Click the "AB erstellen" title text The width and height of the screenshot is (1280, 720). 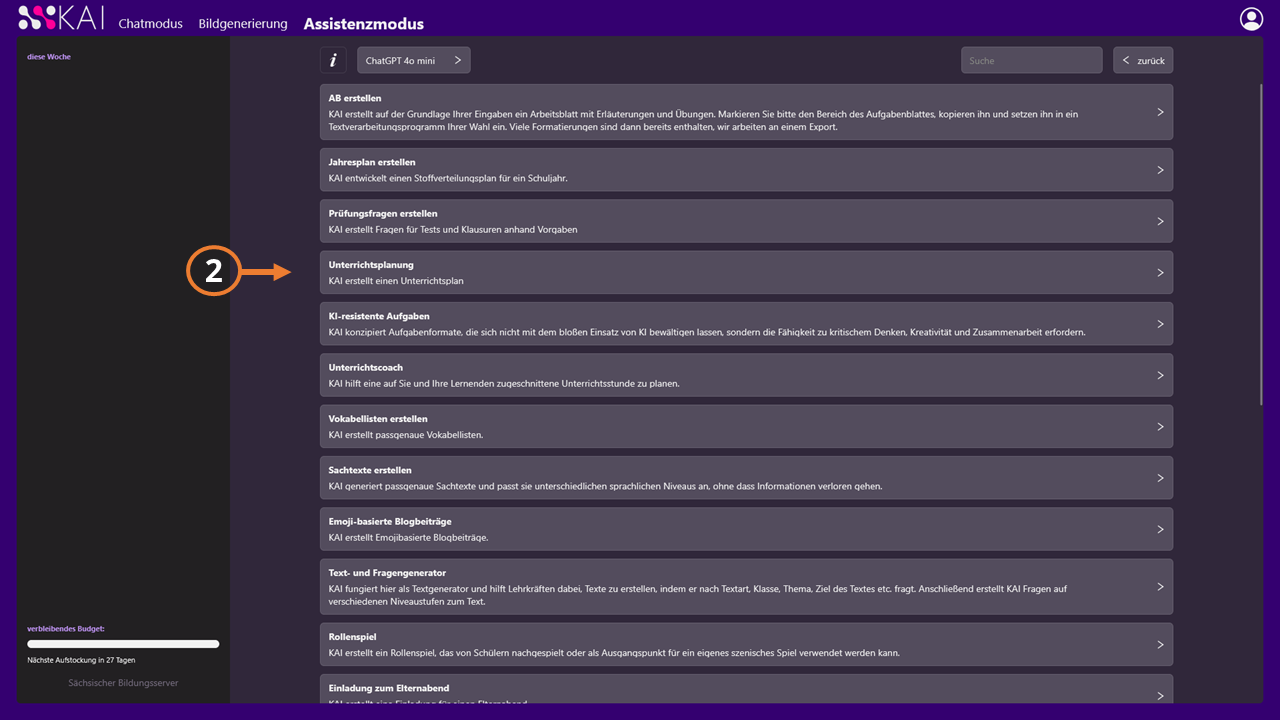[x=355, y=98]
